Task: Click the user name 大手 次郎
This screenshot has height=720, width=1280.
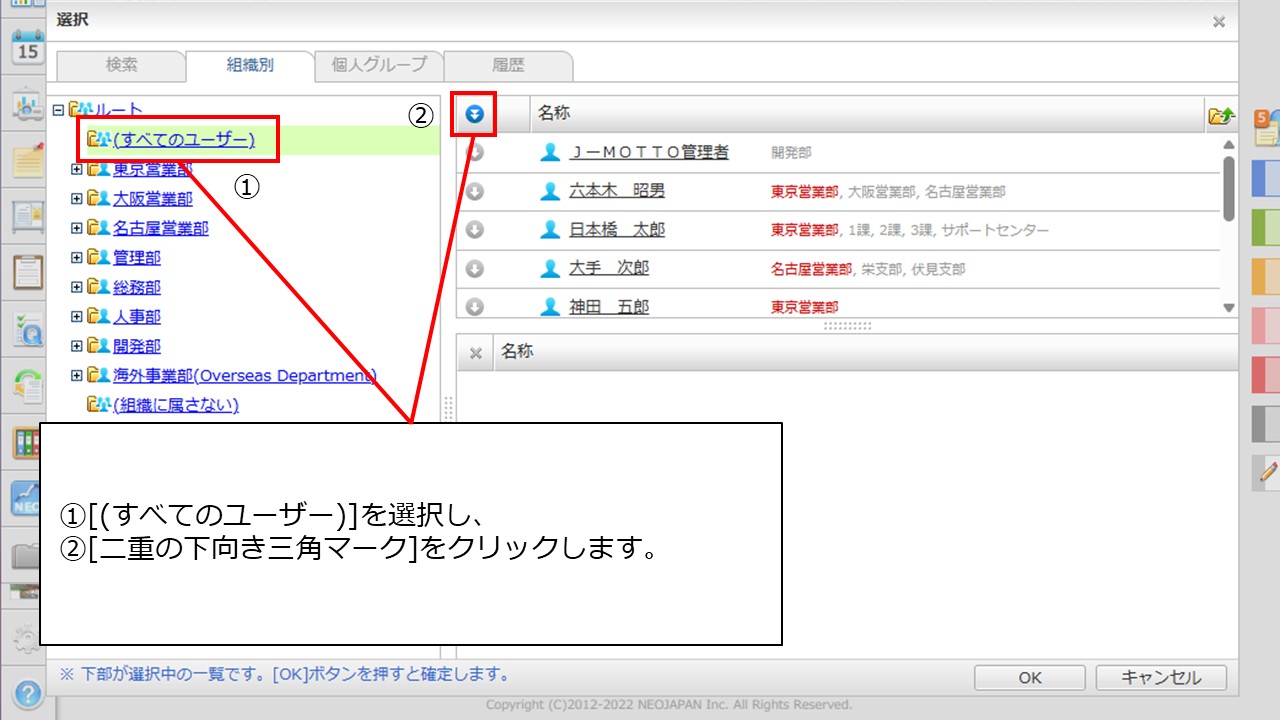Action: 609,269
